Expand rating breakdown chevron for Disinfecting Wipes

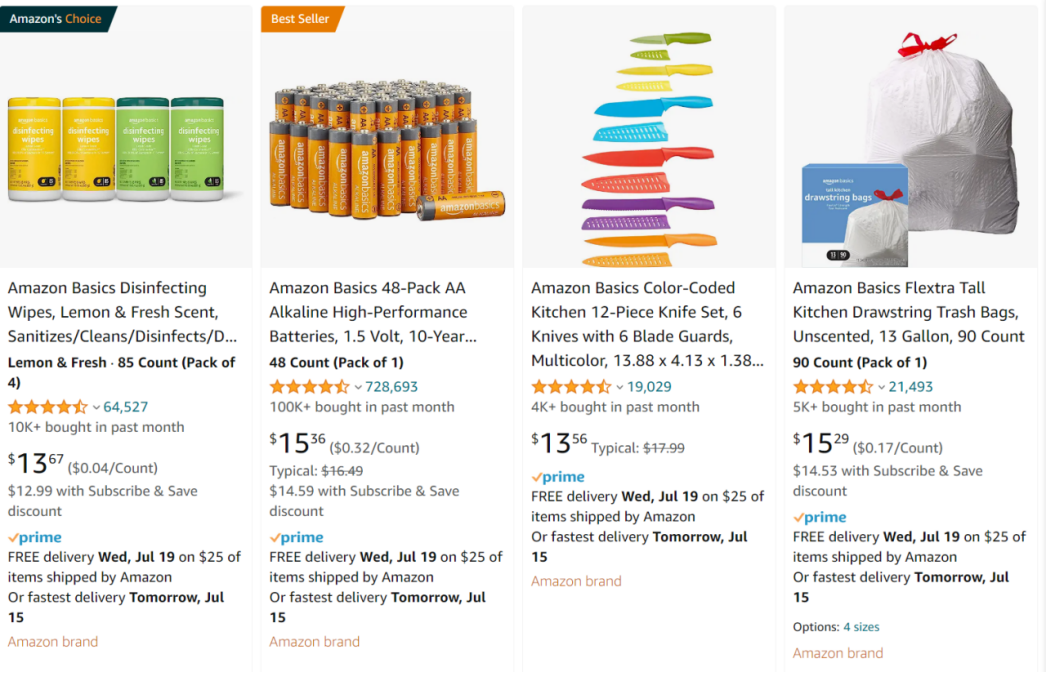[96, 407]
